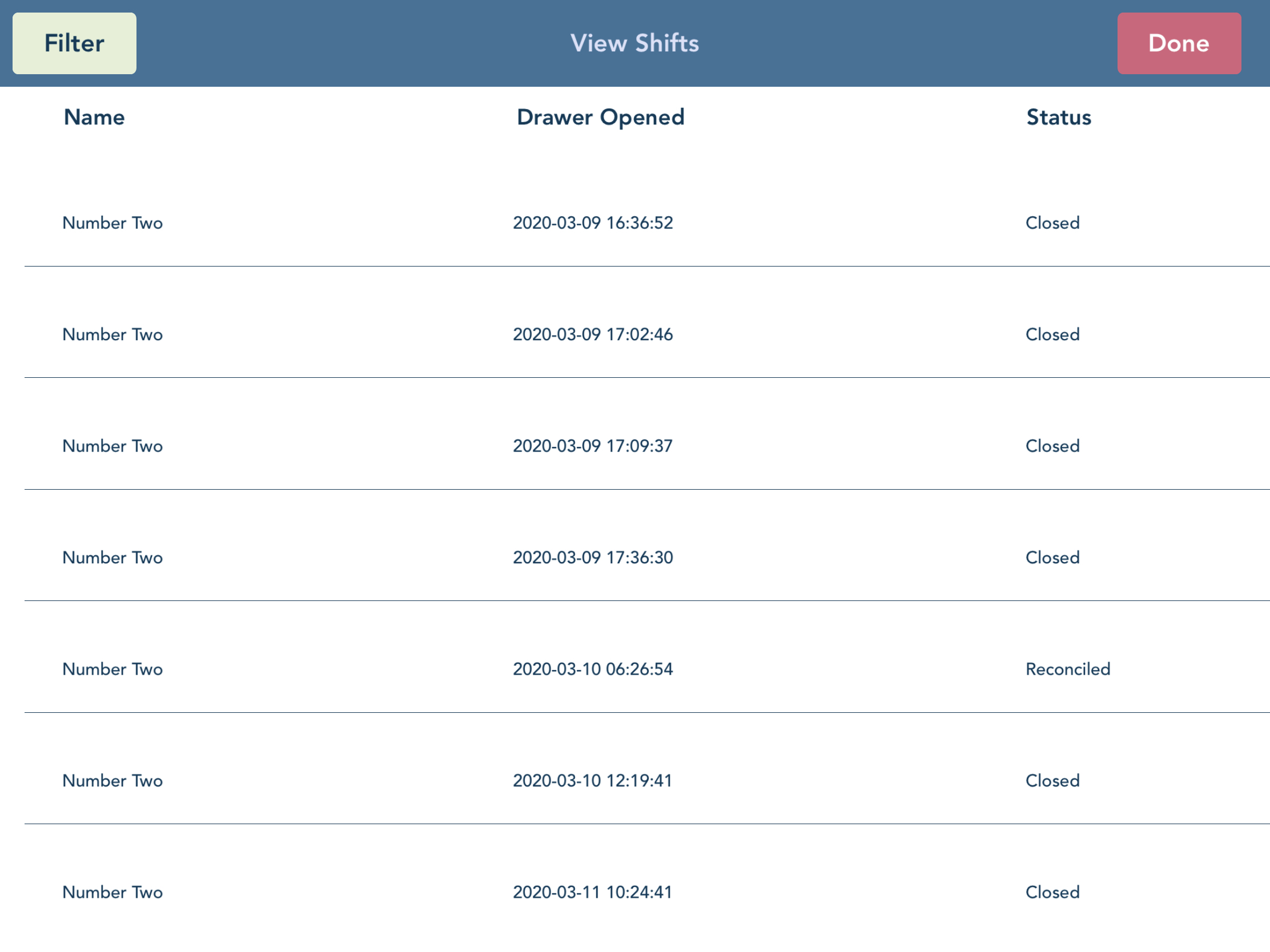This screenshot has height=952, width=1270.
Task: Click the View Shifts title
Action: tap(634, 43)
